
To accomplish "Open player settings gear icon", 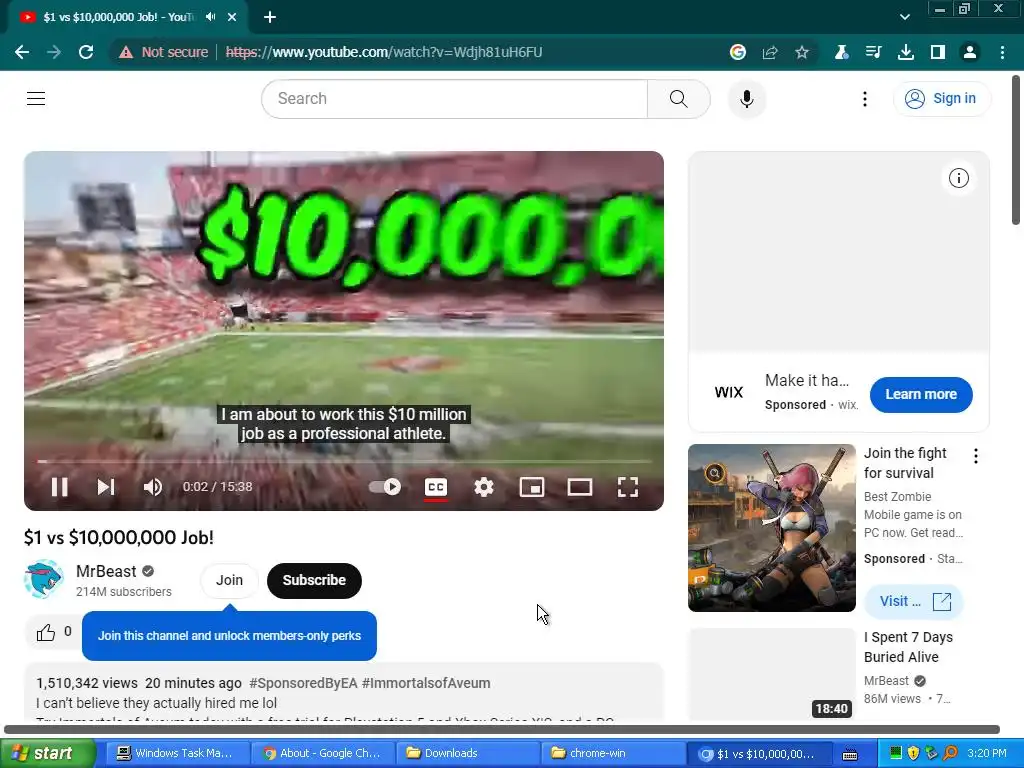I will (483, 487).
